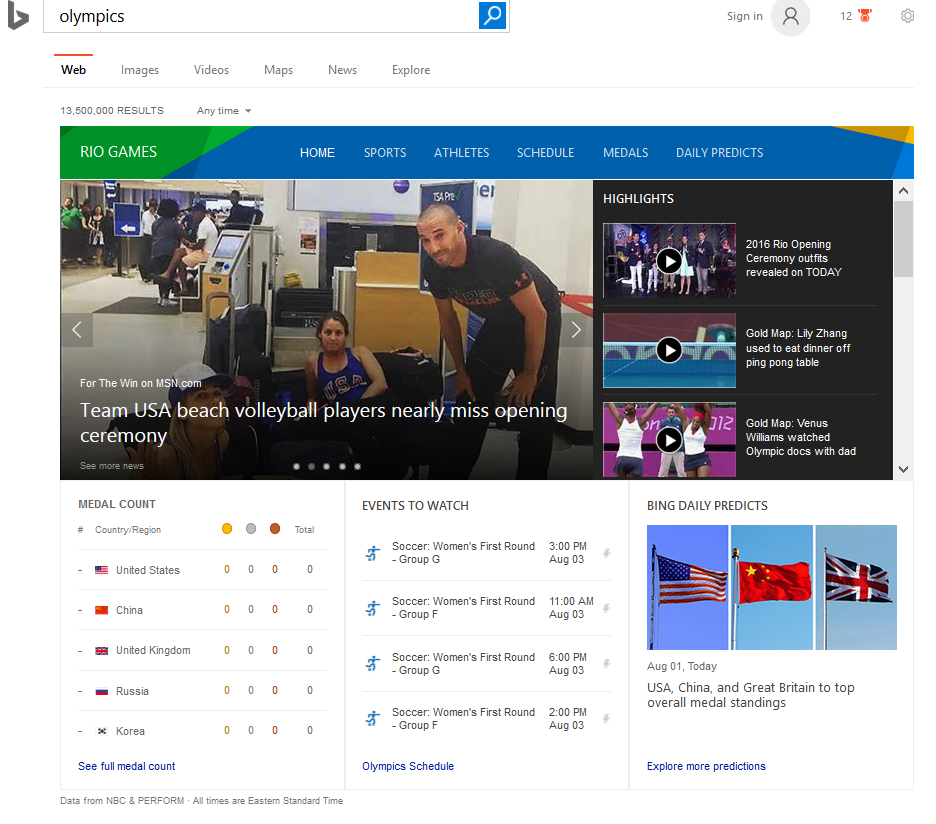936x824 pixels.
Task: Click the highlights scrollbar down arrow
Action: pos(903,469)
